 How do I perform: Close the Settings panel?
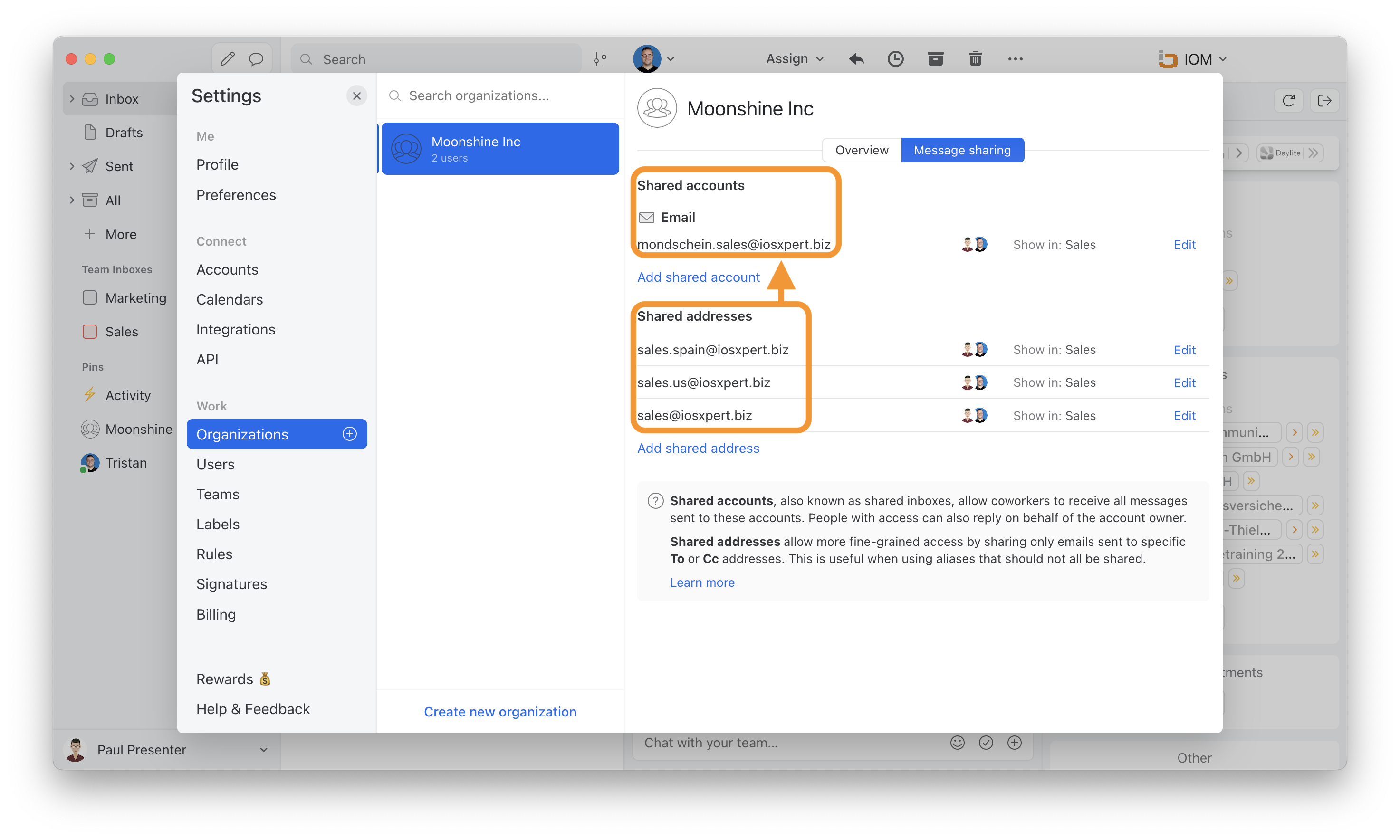tap(356, 95)
